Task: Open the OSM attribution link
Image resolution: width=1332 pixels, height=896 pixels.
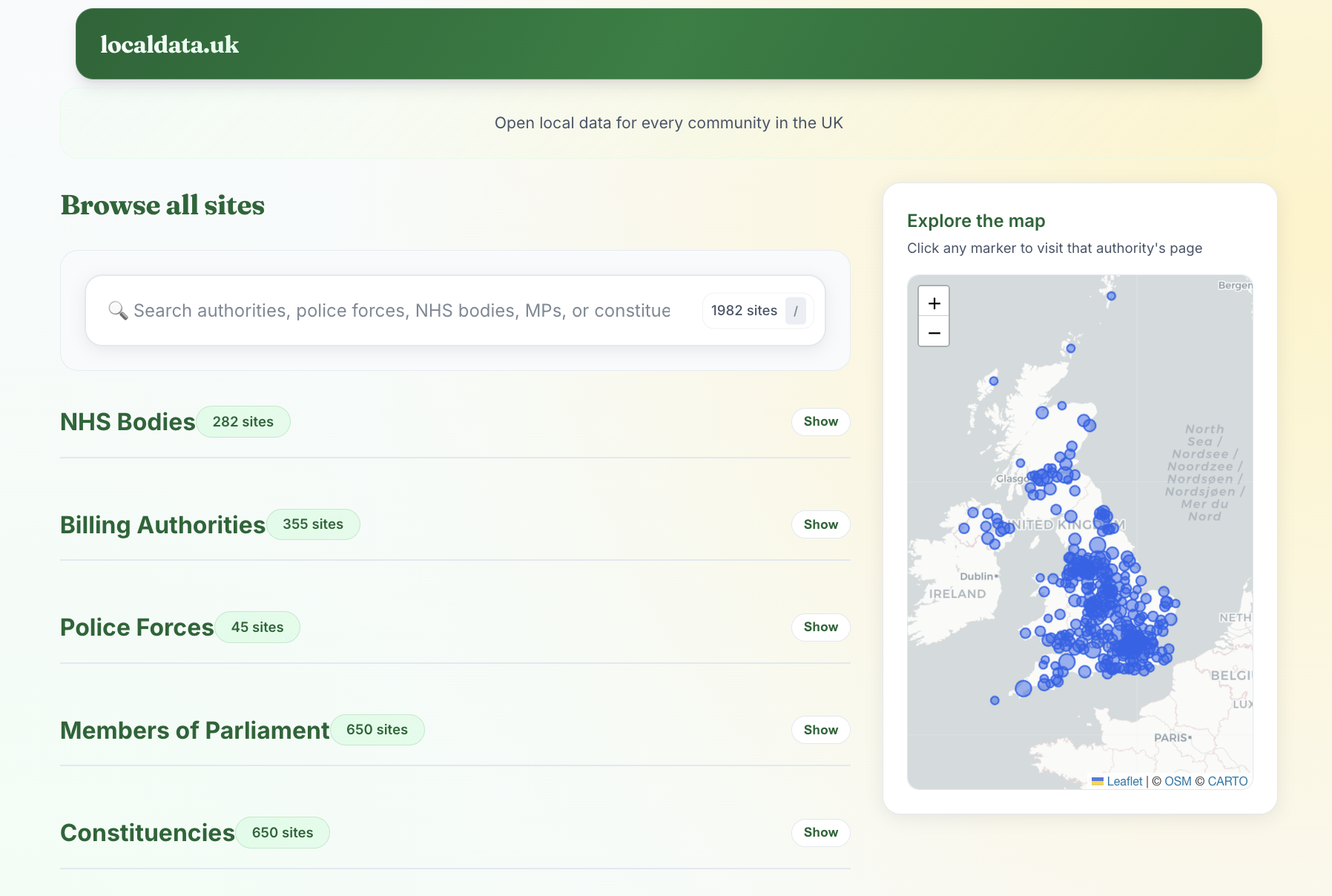Action: 1176,780
